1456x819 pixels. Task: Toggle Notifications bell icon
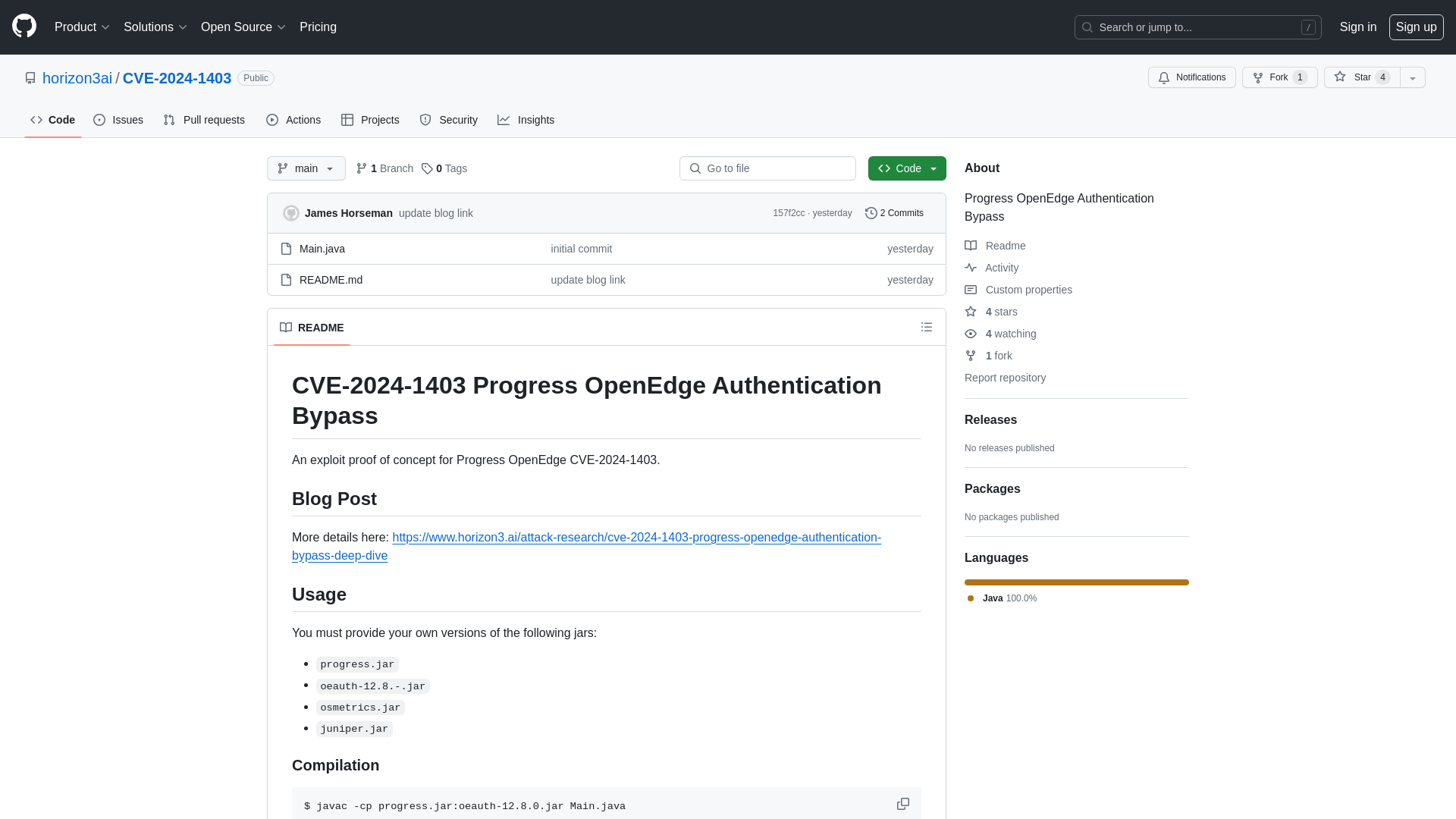point(1164,77)
